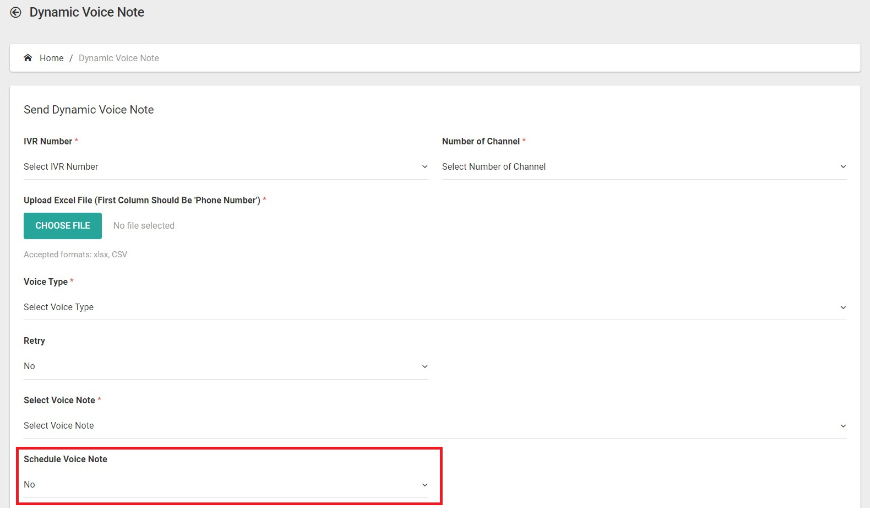Viewport: 870px width, 516px height.
Task: Open the Select Number of Channel dropdown
Action: 644,166
